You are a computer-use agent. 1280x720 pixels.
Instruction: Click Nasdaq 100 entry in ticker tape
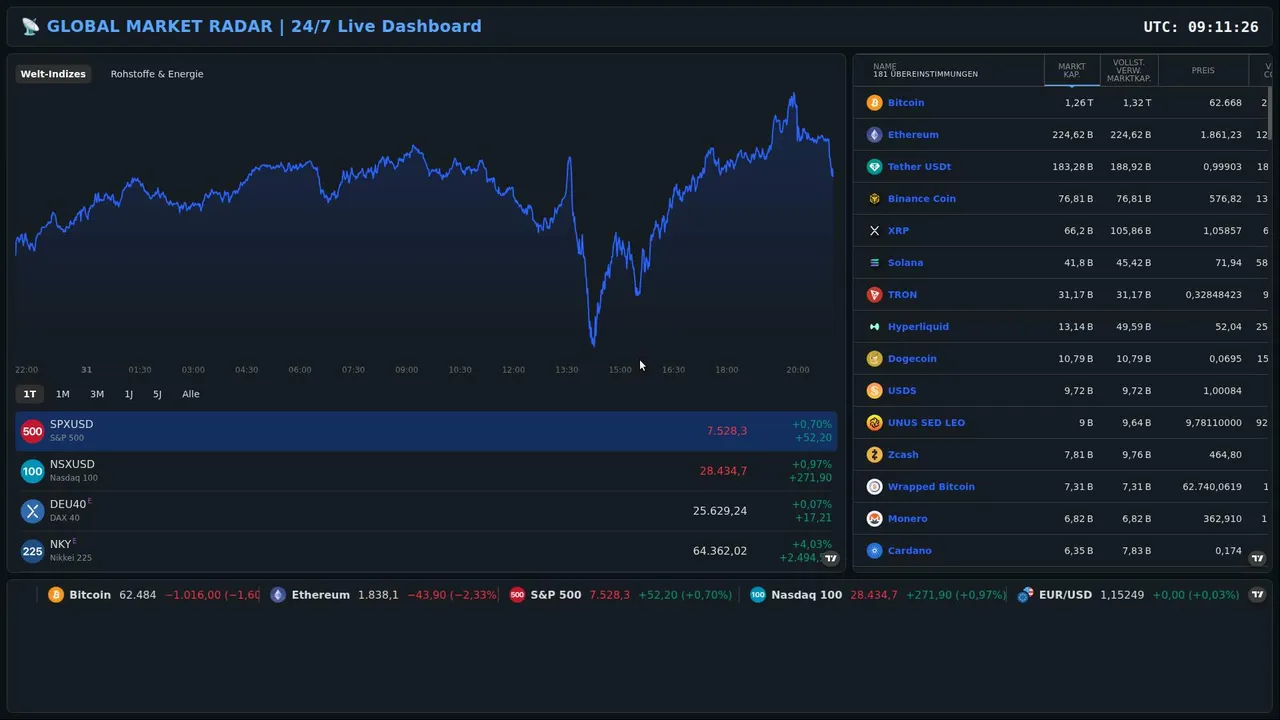pos(878,595)
